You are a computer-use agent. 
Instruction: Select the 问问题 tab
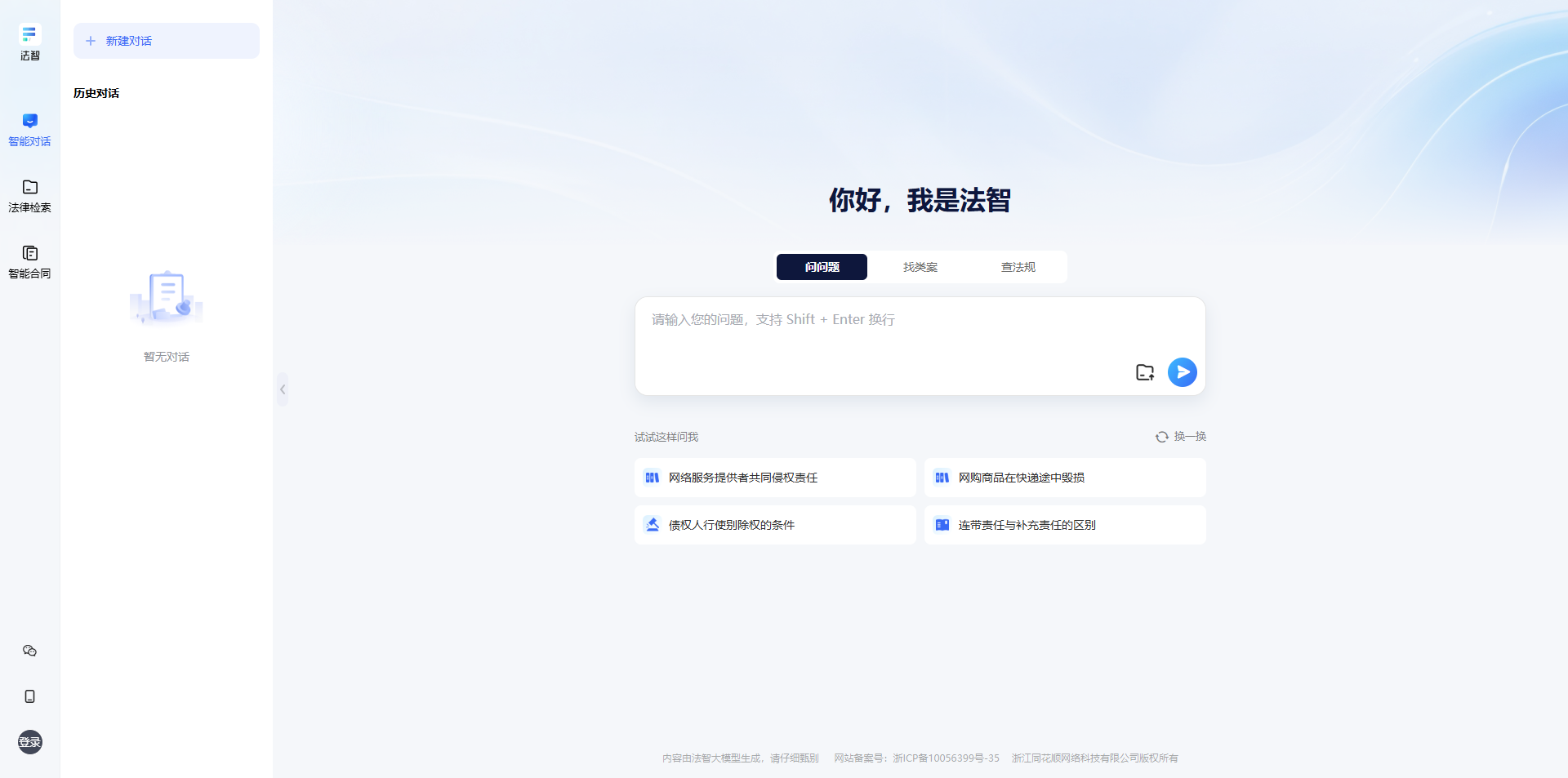click(x=822, y=267)
